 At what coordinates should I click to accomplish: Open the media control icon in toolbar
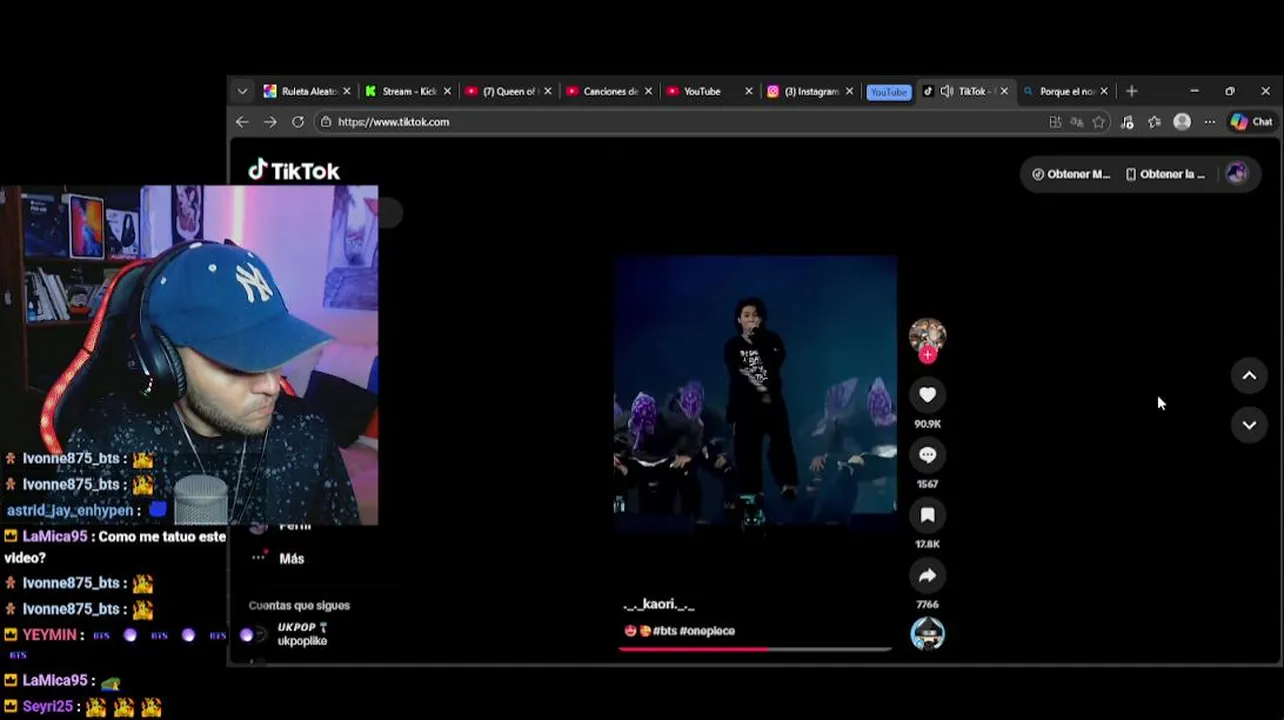tap(1127, 122)
